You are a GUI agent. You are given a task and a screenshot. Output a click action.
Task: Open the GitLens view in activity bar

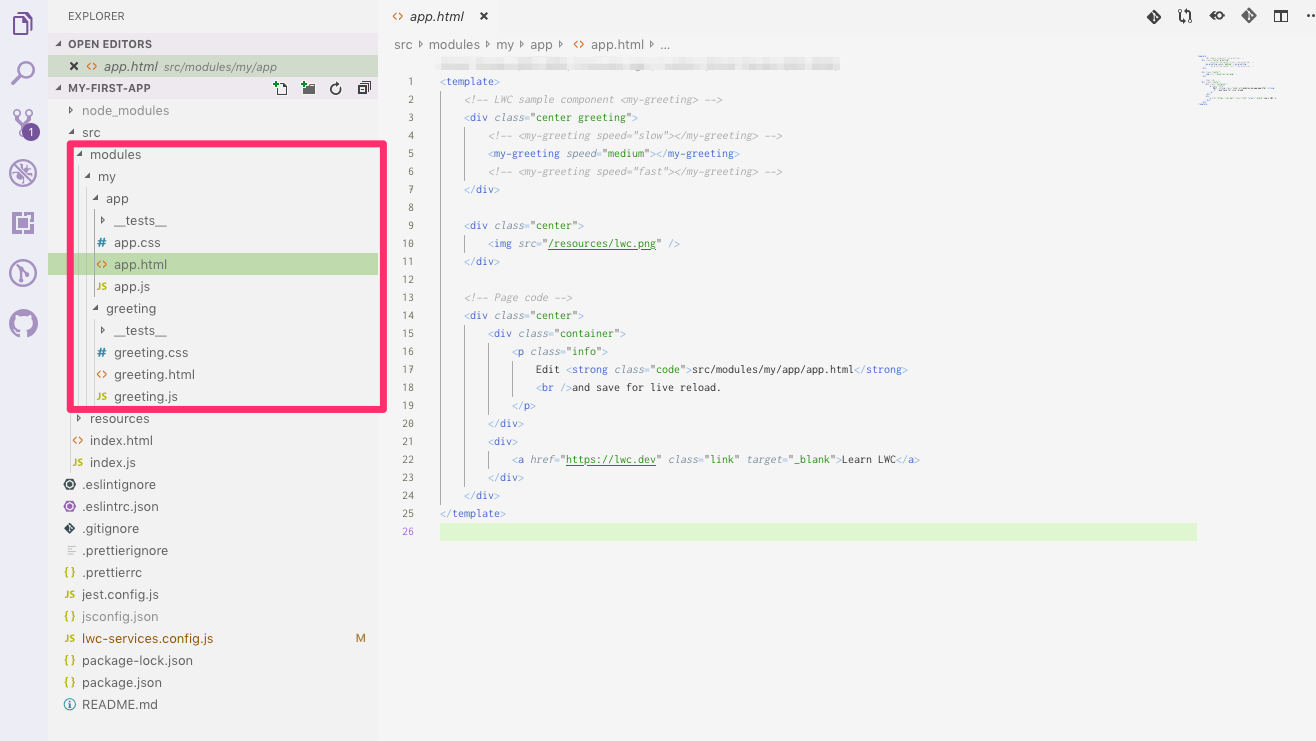(23, 273)
